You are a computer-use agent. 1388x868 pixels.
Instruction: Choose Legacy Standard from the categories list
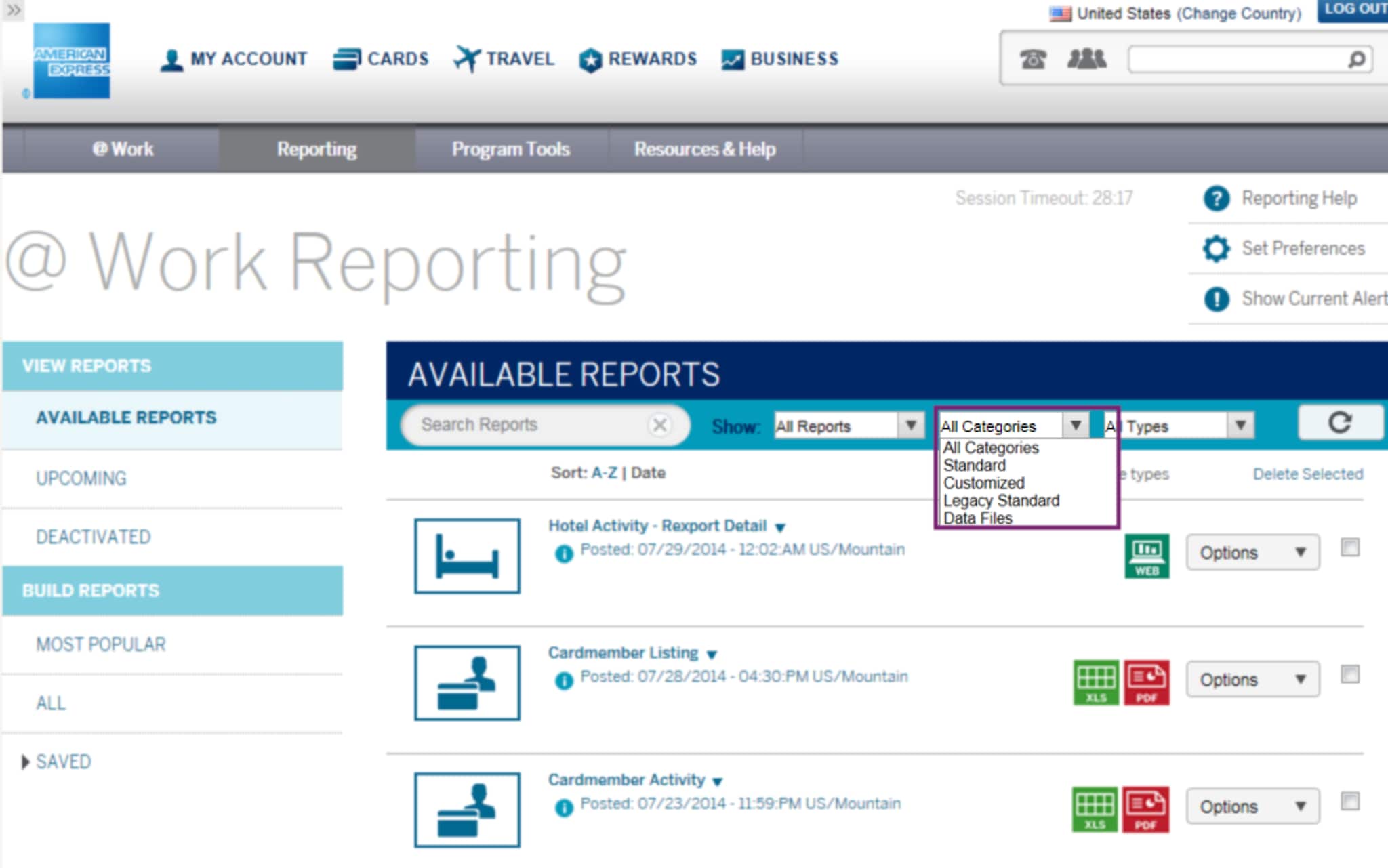[x=1001, y=501]
